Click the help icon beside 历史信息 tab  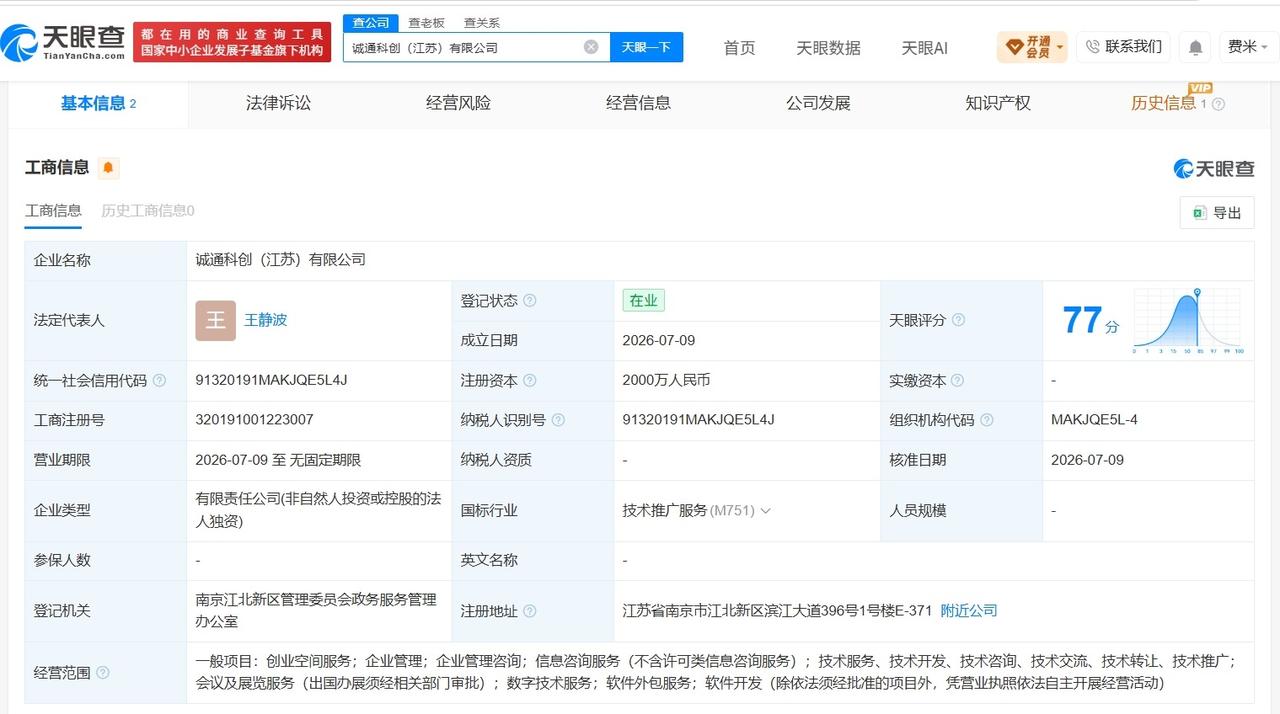point(1218,104)
